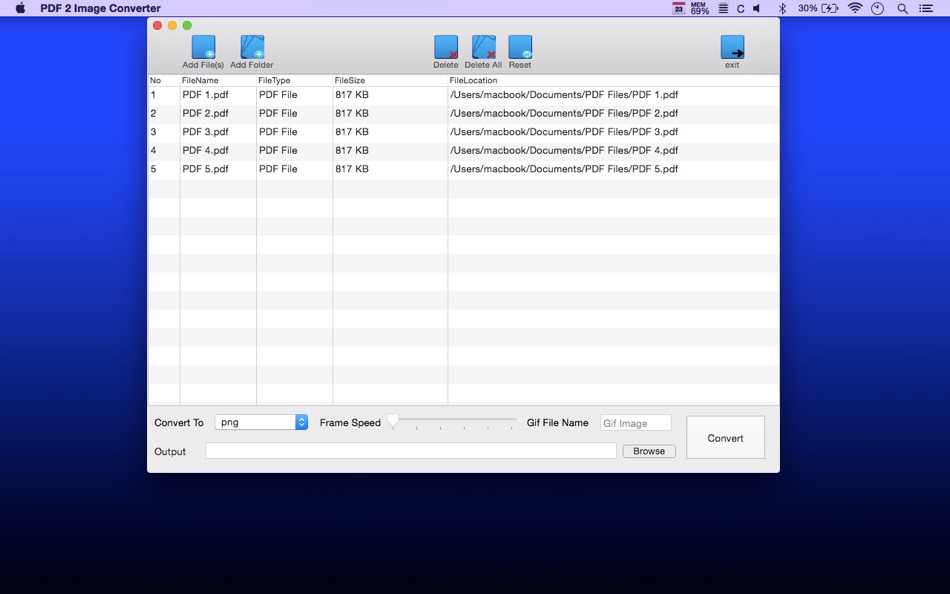Open Spotlight search magnifier icon
The width and height of the screenshot is (950, 594).
[x=902, y=8]
